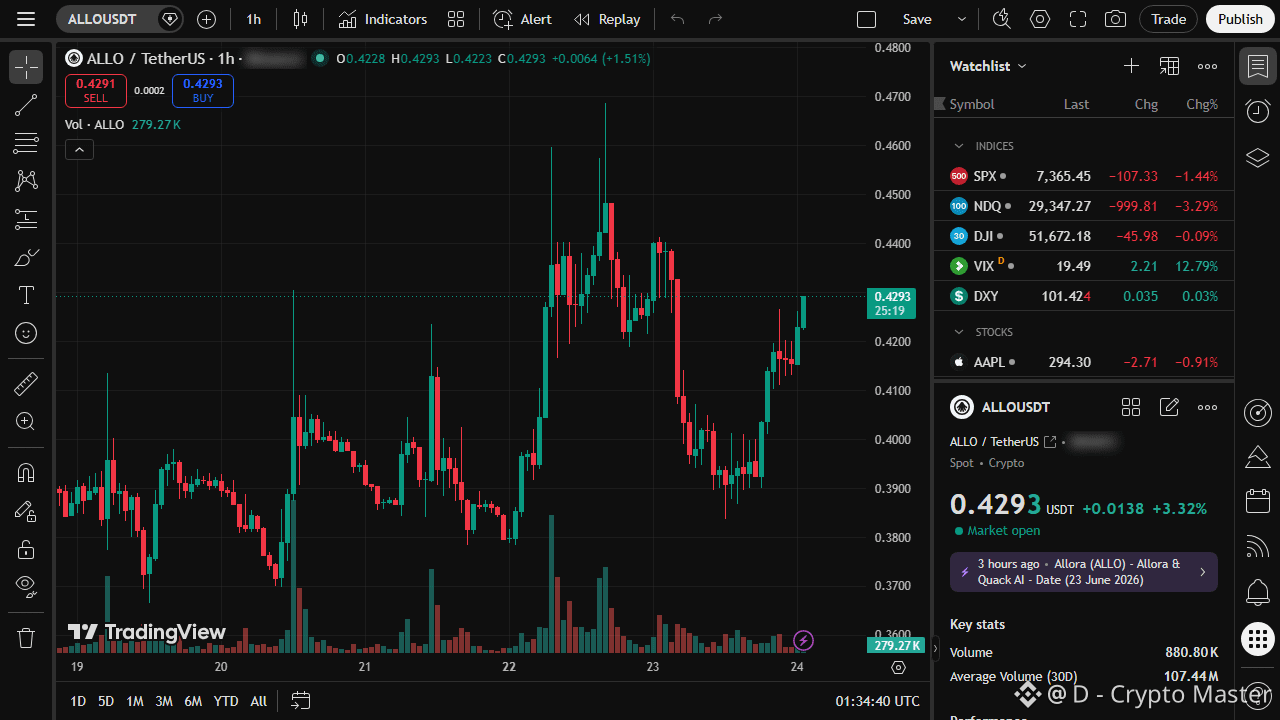Open the go to date calendar
The height and width of the screenshot is (720, 1280).
[301, 701]
